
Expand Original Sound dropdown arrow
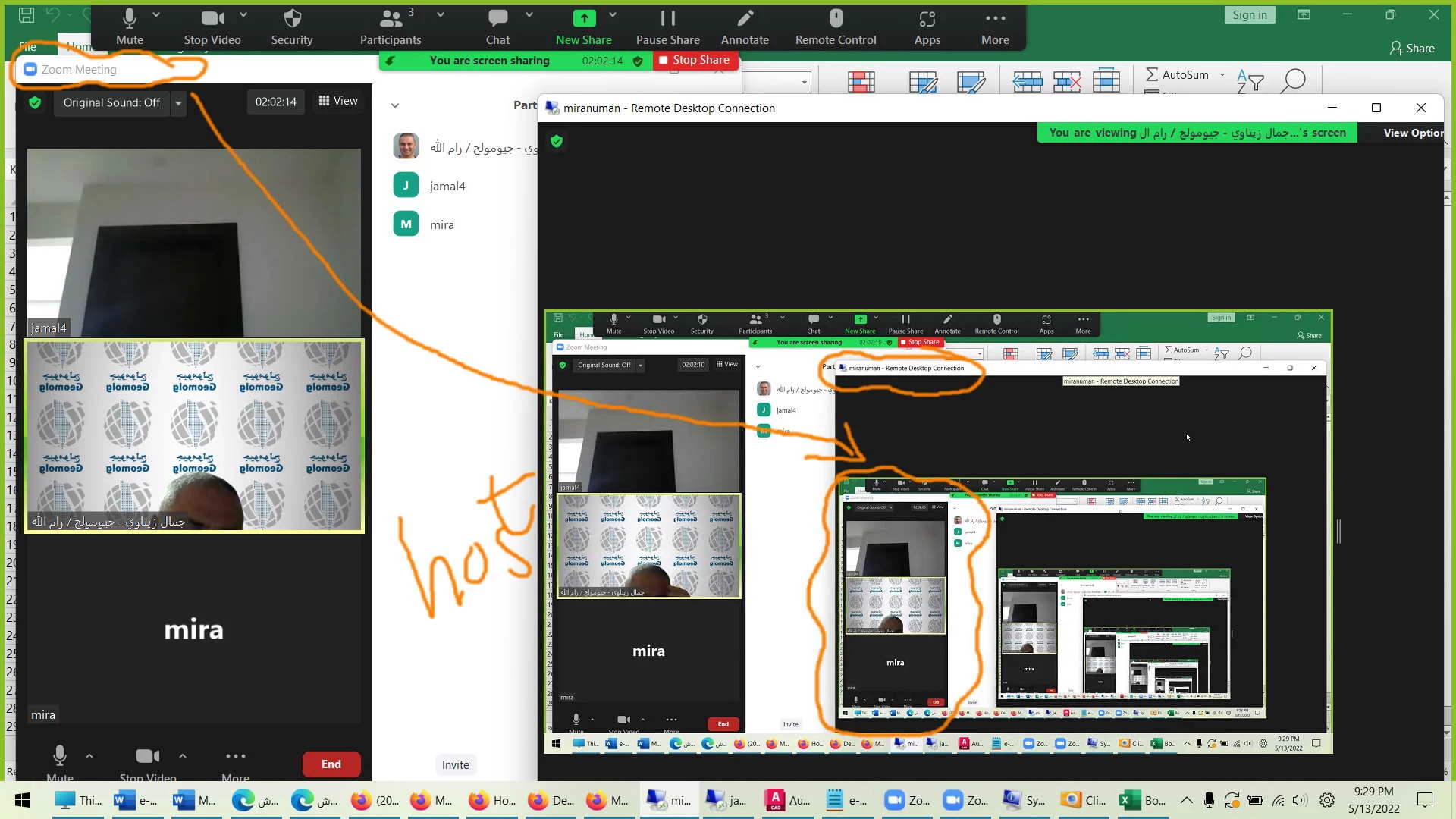pos(178,102)
